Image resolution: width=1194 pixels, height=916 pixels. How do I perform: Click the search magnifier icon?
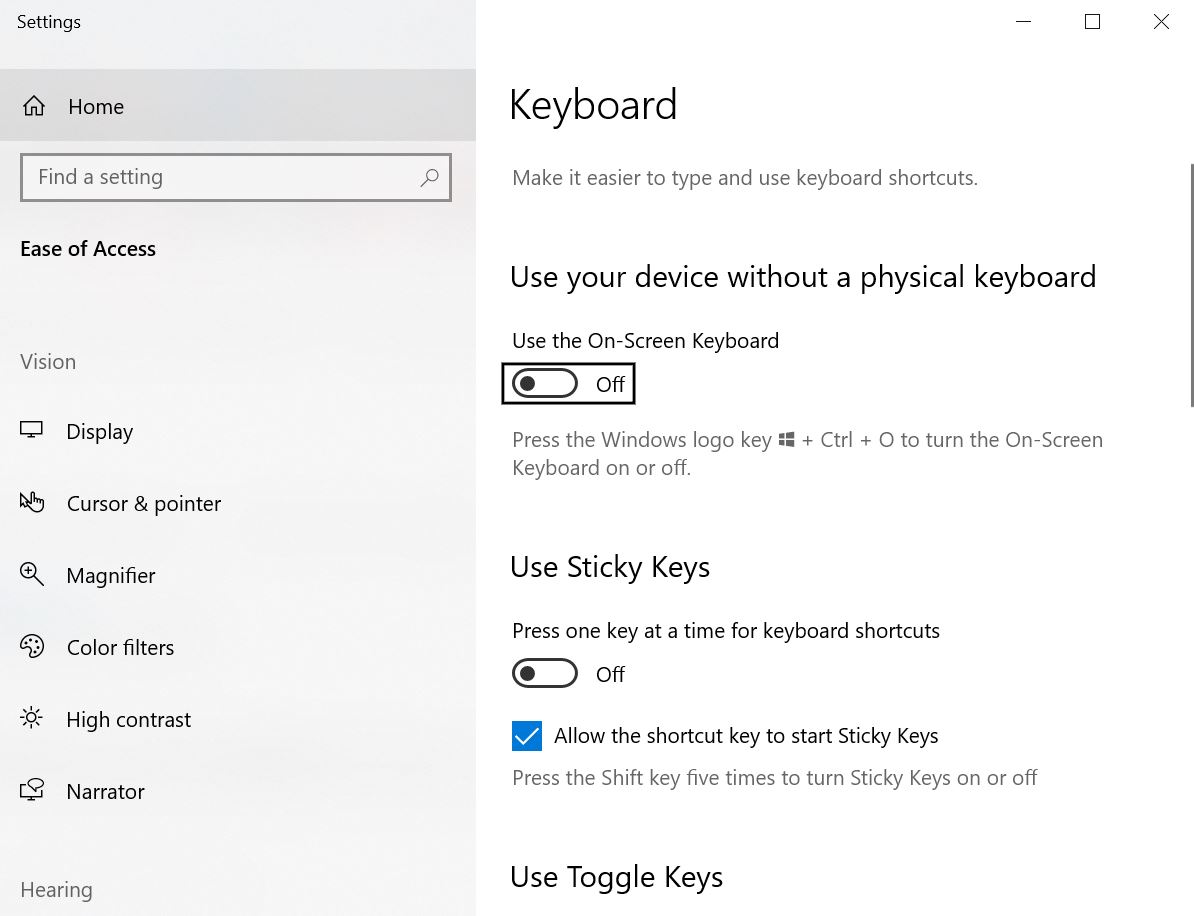click(x=430, y=177)
